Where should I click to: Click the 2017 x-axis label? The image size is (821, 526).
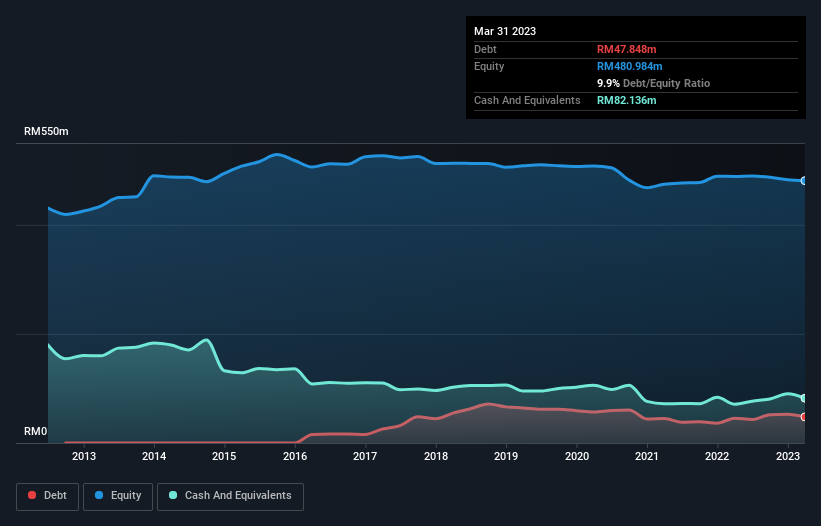coord(365,456)
